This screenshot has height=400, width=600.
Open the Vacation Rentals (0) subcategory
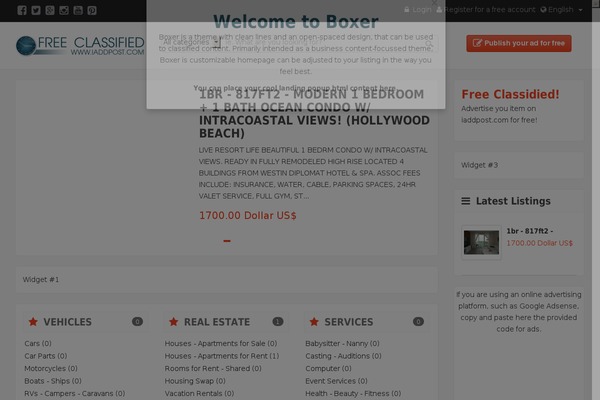pos(199,393)
